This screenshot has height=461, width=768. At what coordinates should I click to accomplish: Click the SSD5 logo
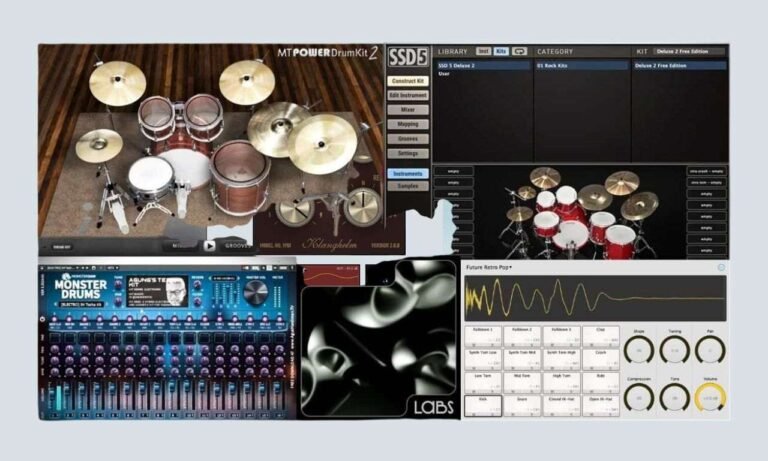point(408,57)
